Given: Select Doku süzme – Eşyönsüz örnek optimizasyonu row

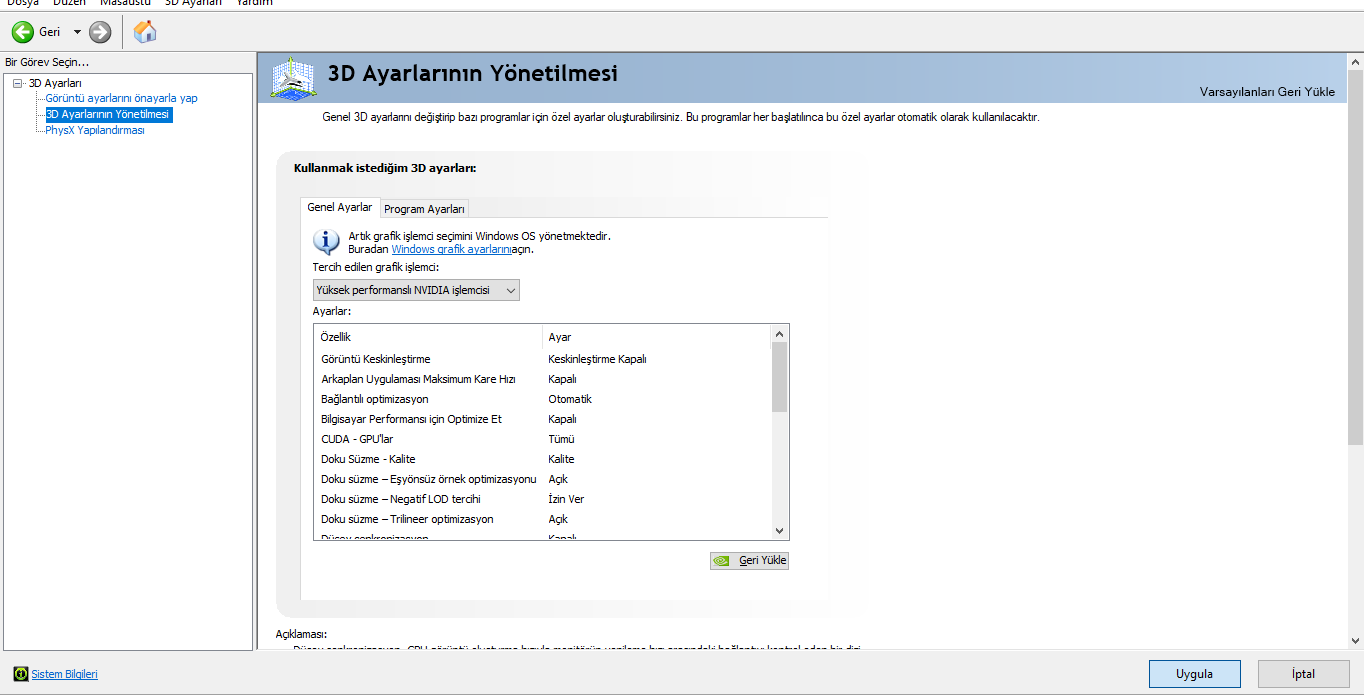Looking at the screenshot, I should click(x=542, y=479).
